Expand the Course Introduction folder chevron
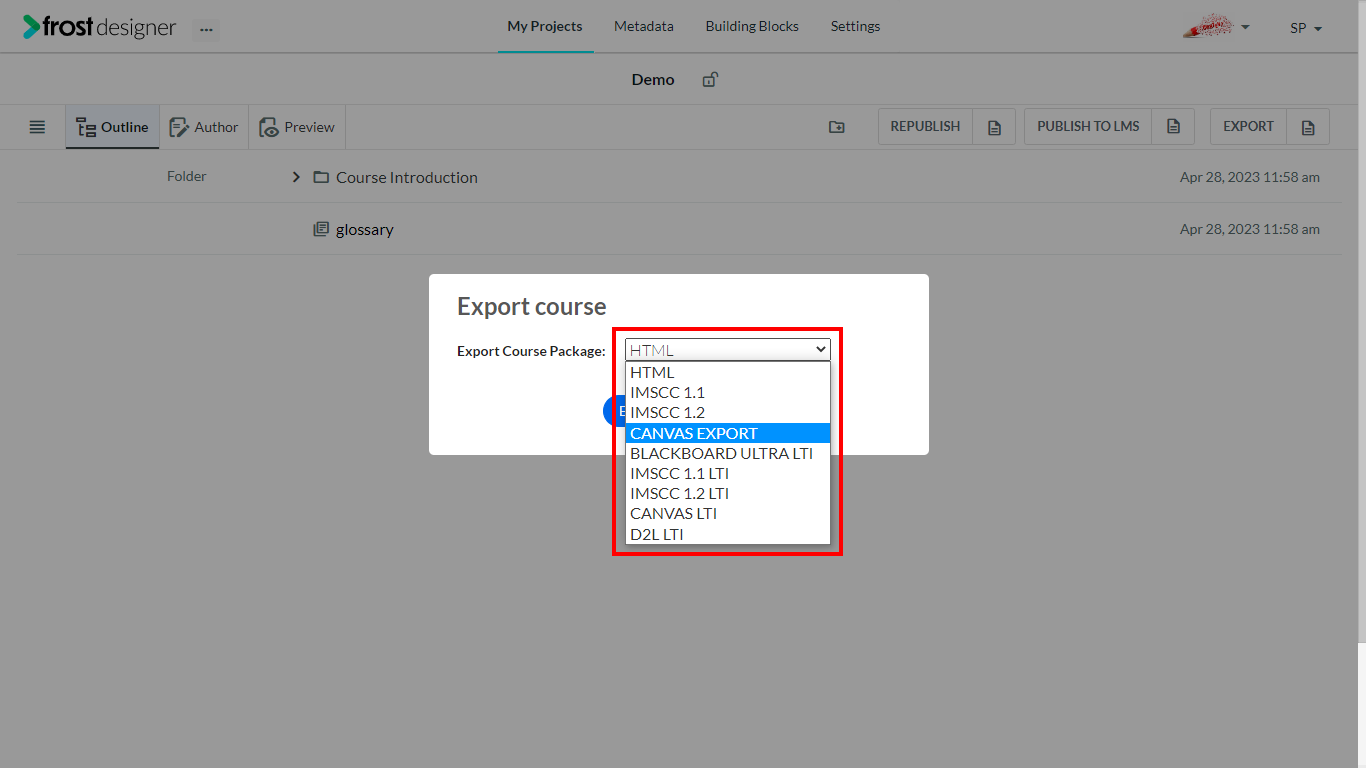Image resolution: width=1366 pixels, height=768 pixels. pos(296,177)
